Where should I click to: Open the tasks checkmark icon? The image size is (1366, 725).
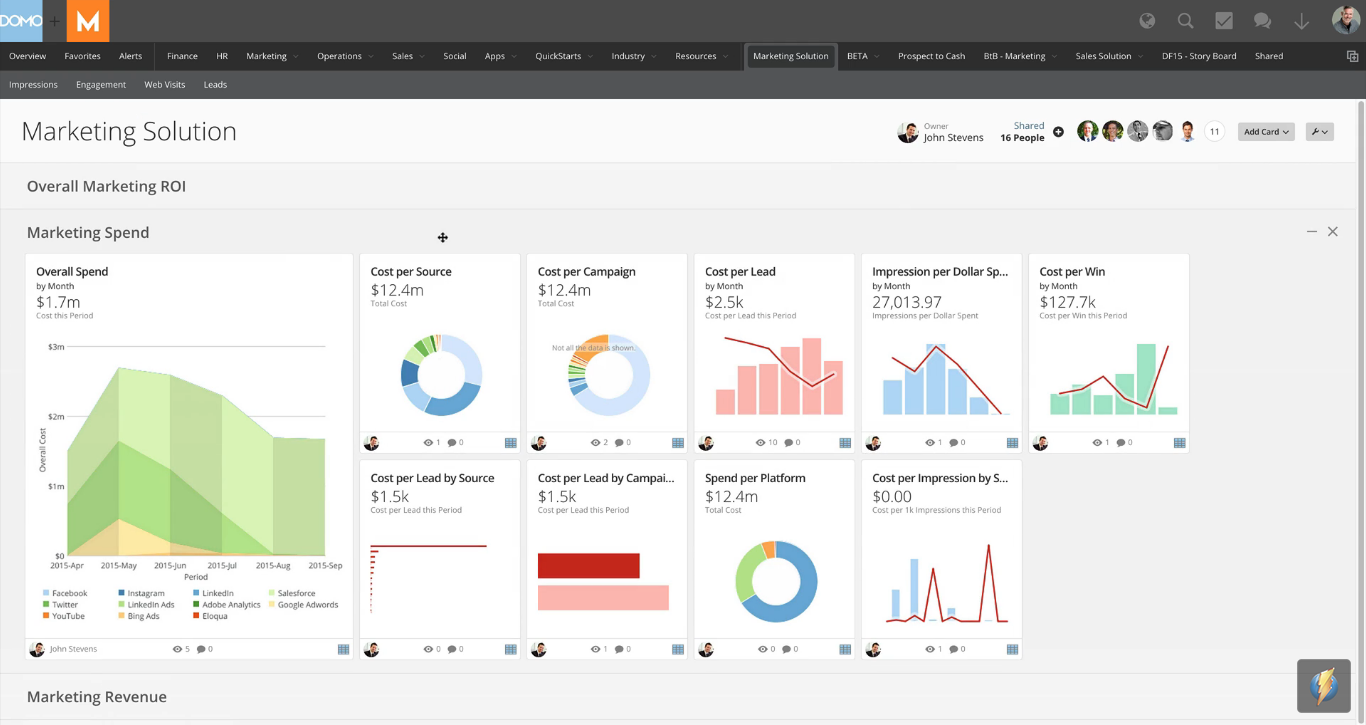tap(1224, 21)
